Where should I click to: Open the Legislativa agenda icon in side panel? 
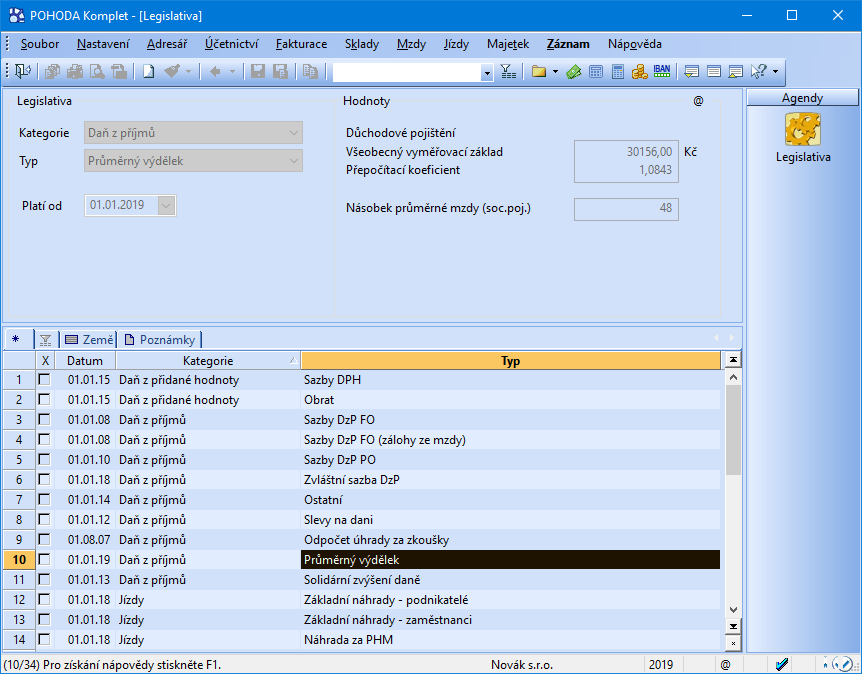coord(802,129)
